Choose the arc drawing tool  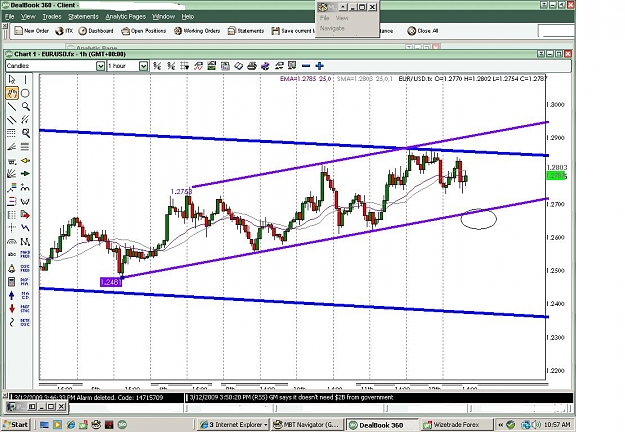click(12, 242)
